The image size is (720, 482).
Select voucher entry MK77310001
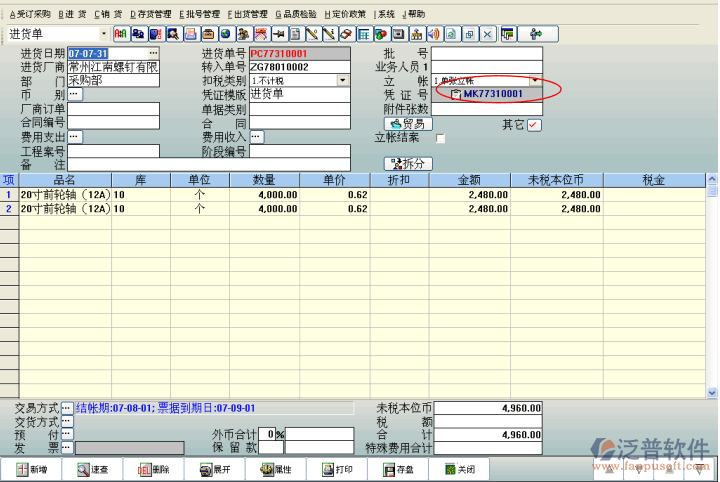coord(492,94)
